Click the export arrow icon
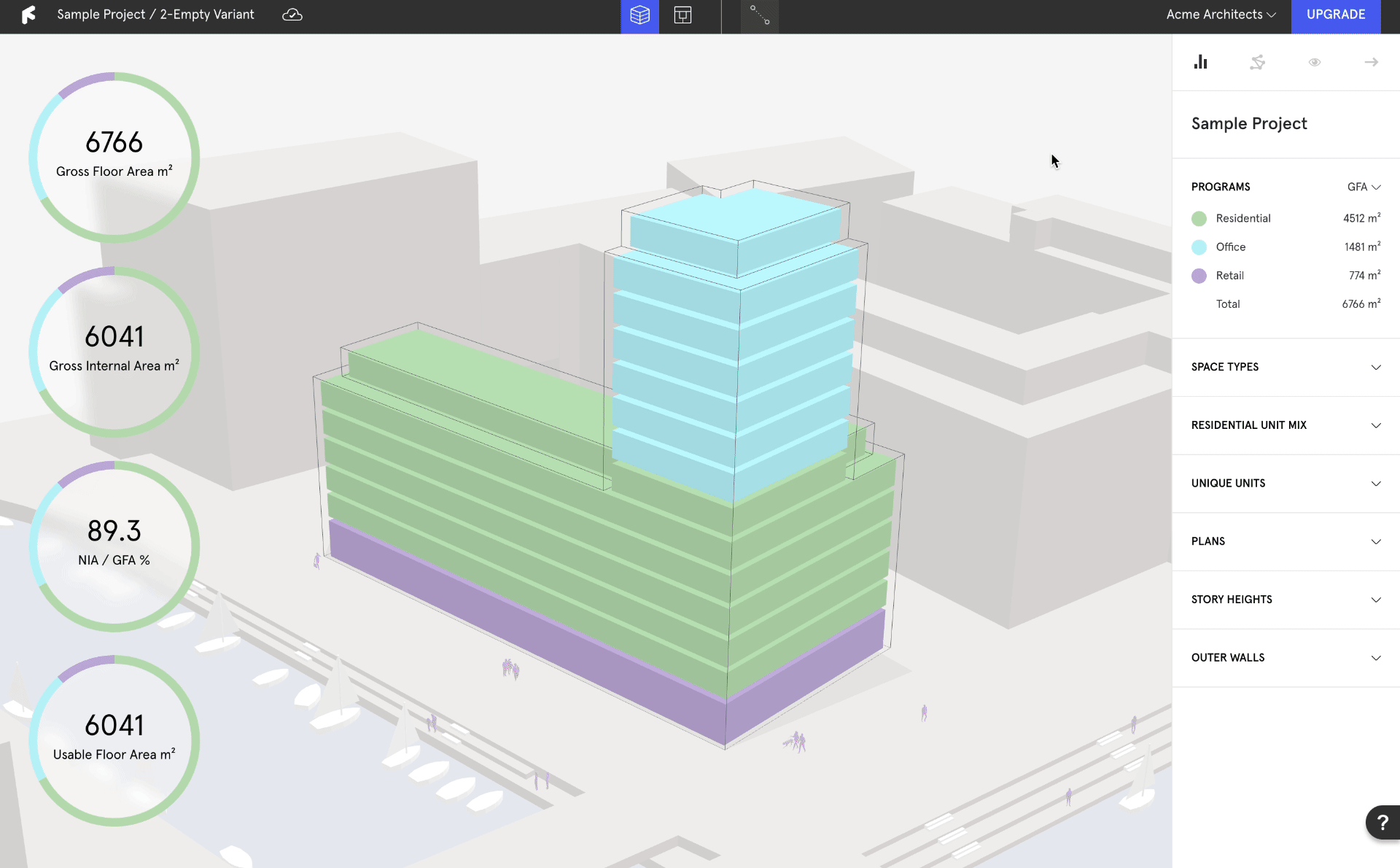The image size is (1400, 868). [1371, 62]
